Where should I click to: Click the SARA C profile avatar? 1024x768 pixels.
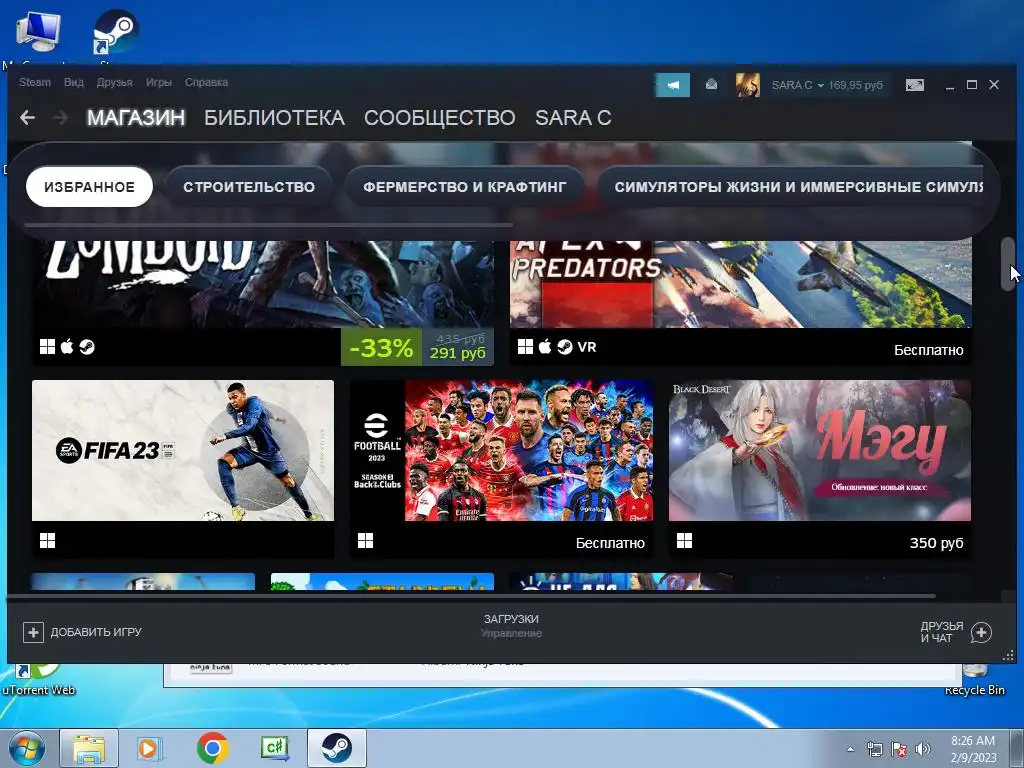point(748,85)
